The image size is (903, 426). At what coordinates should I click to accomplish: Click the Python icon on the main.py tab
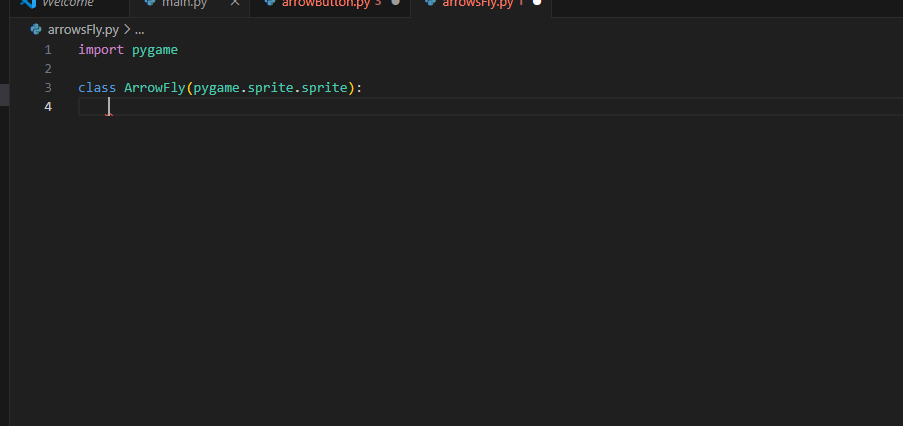(150, 3)
